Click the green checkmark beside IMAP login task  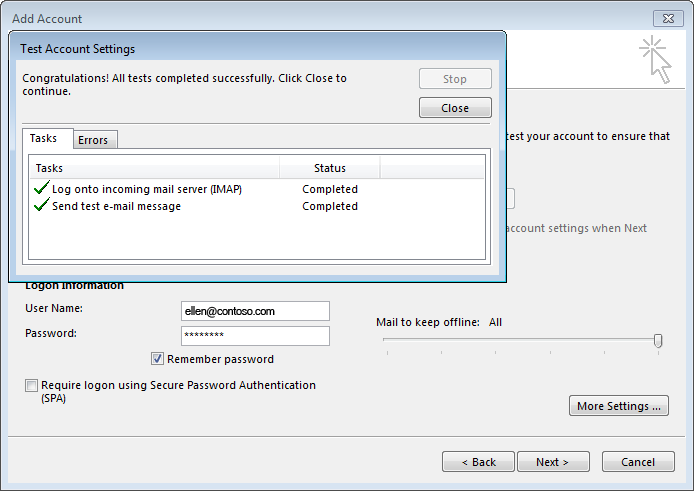click(41, 188)
